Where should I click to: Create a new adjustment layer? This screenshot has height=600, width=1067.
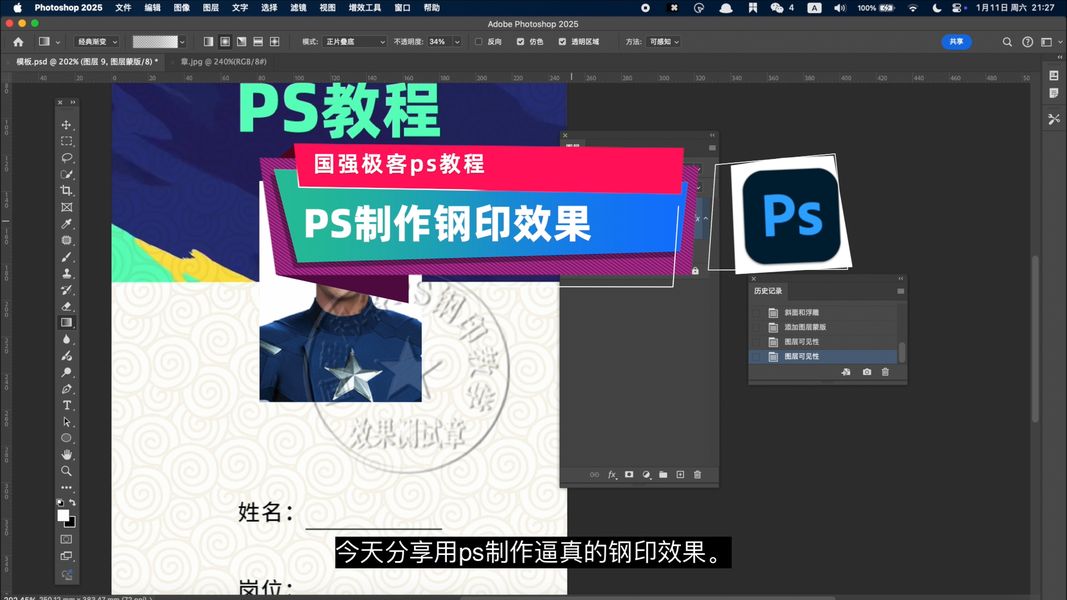646,475
